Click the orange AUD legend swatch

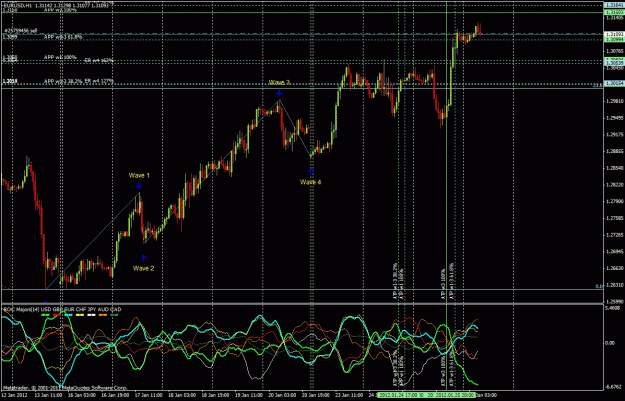[103, 315]
